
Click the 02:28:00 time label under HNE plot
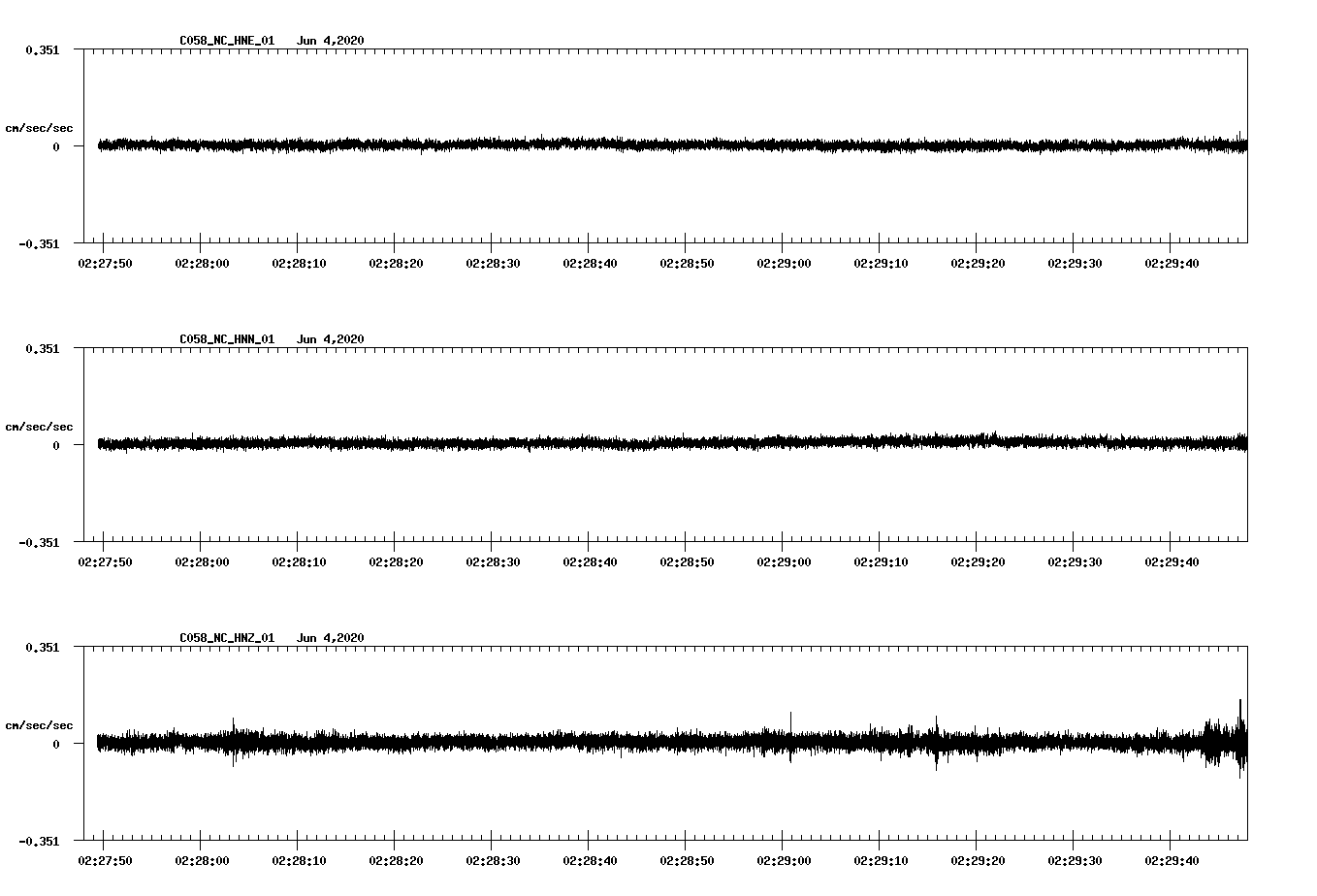click(202, 264)
